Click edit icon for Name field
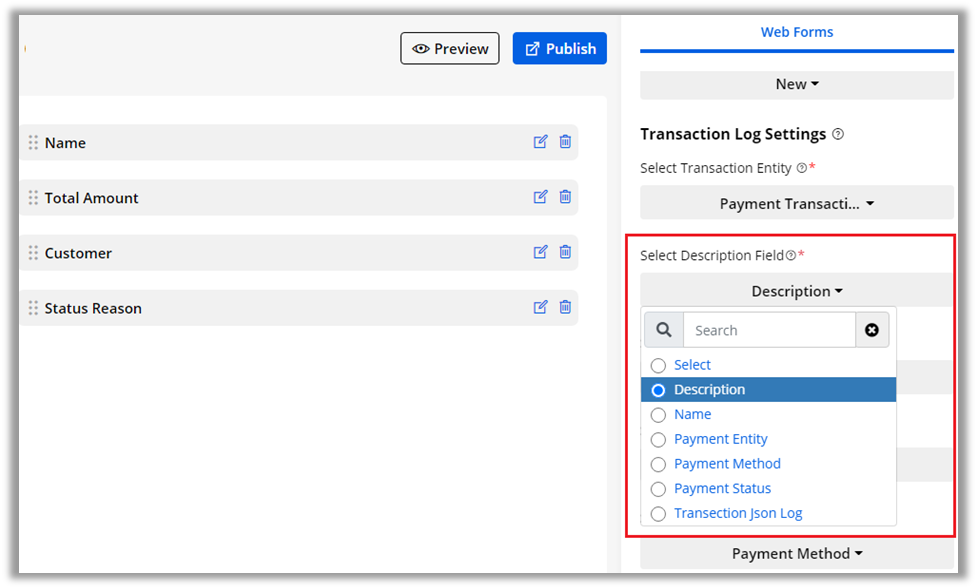The height and width of the screenshot is (588, 977). pos(540,142)
